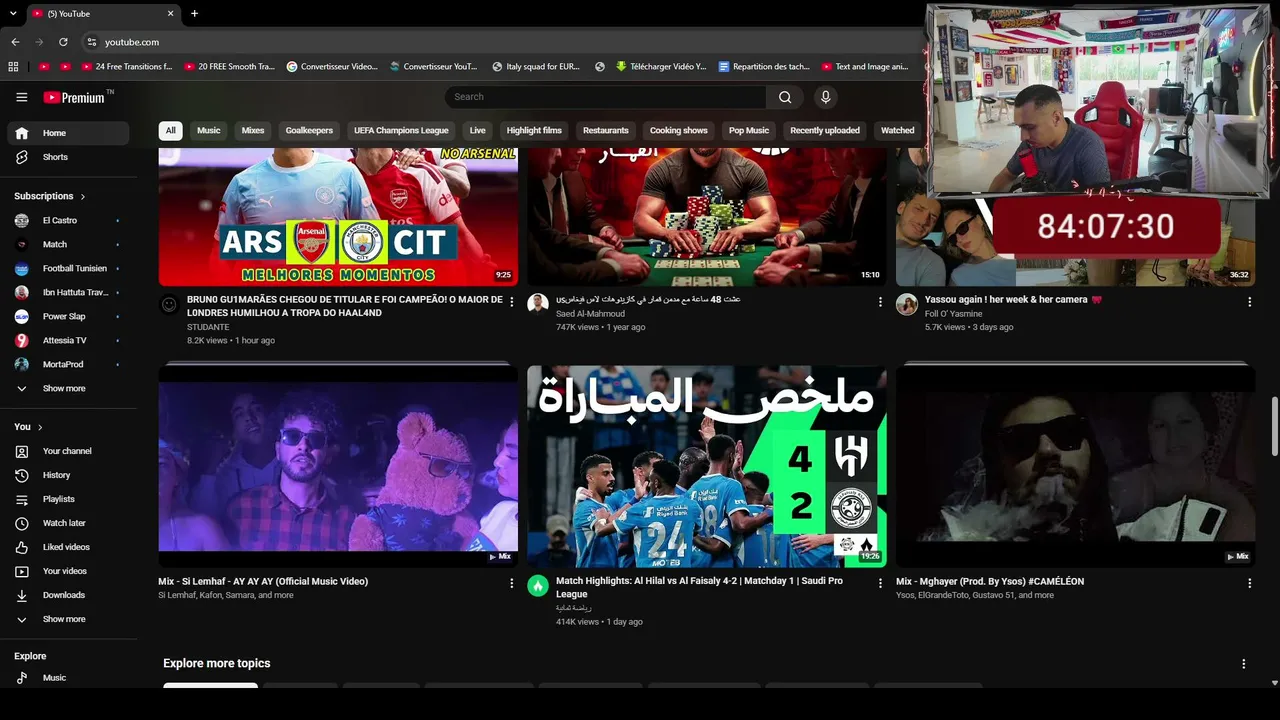
Task: Open the browser tab search dropdown
Action: (13, 14)
